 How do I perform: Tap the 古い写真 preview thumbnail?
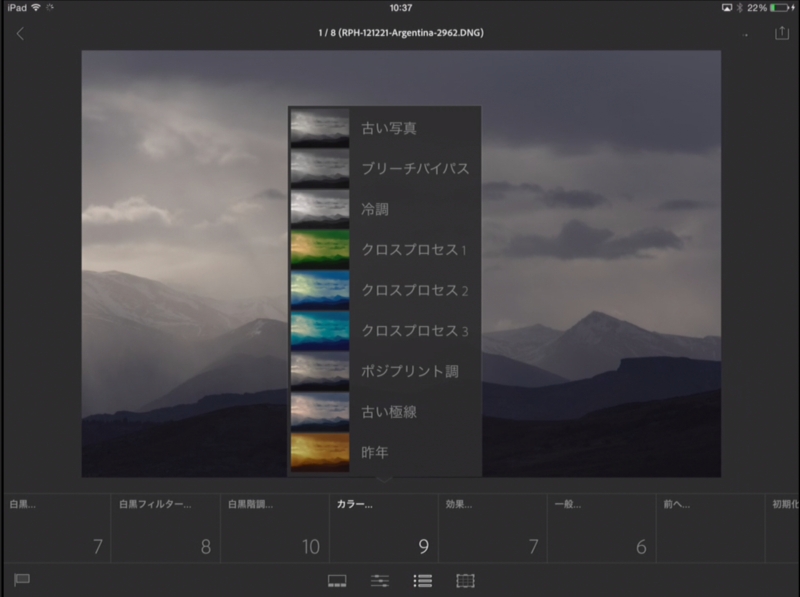point(320,128)
